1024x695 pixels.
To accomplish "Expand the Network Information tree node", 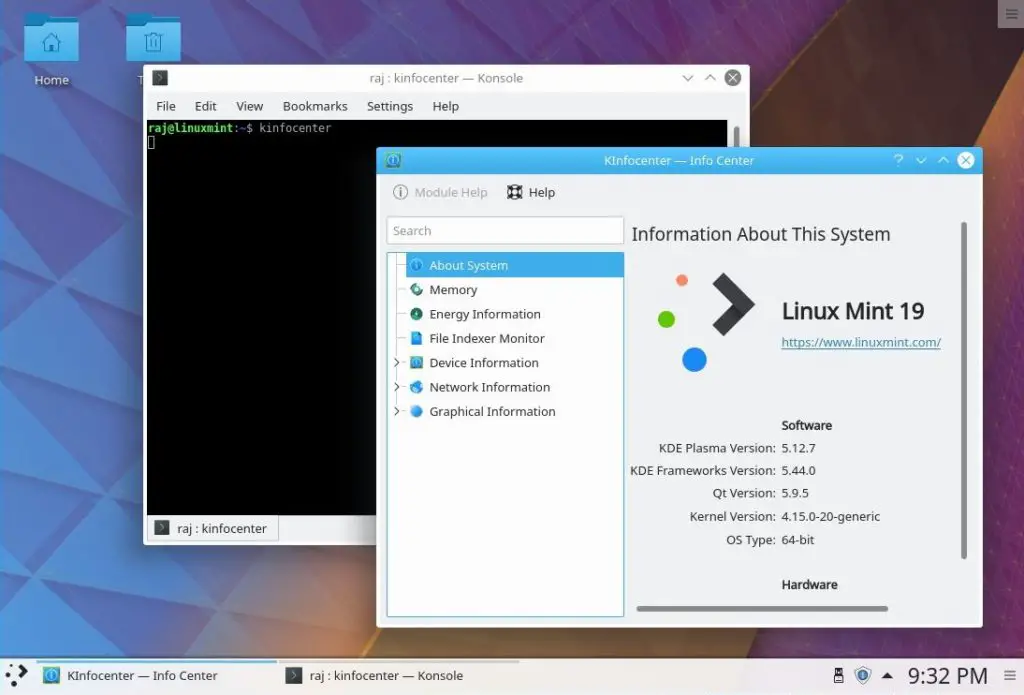I will click(x=396, y=387).
